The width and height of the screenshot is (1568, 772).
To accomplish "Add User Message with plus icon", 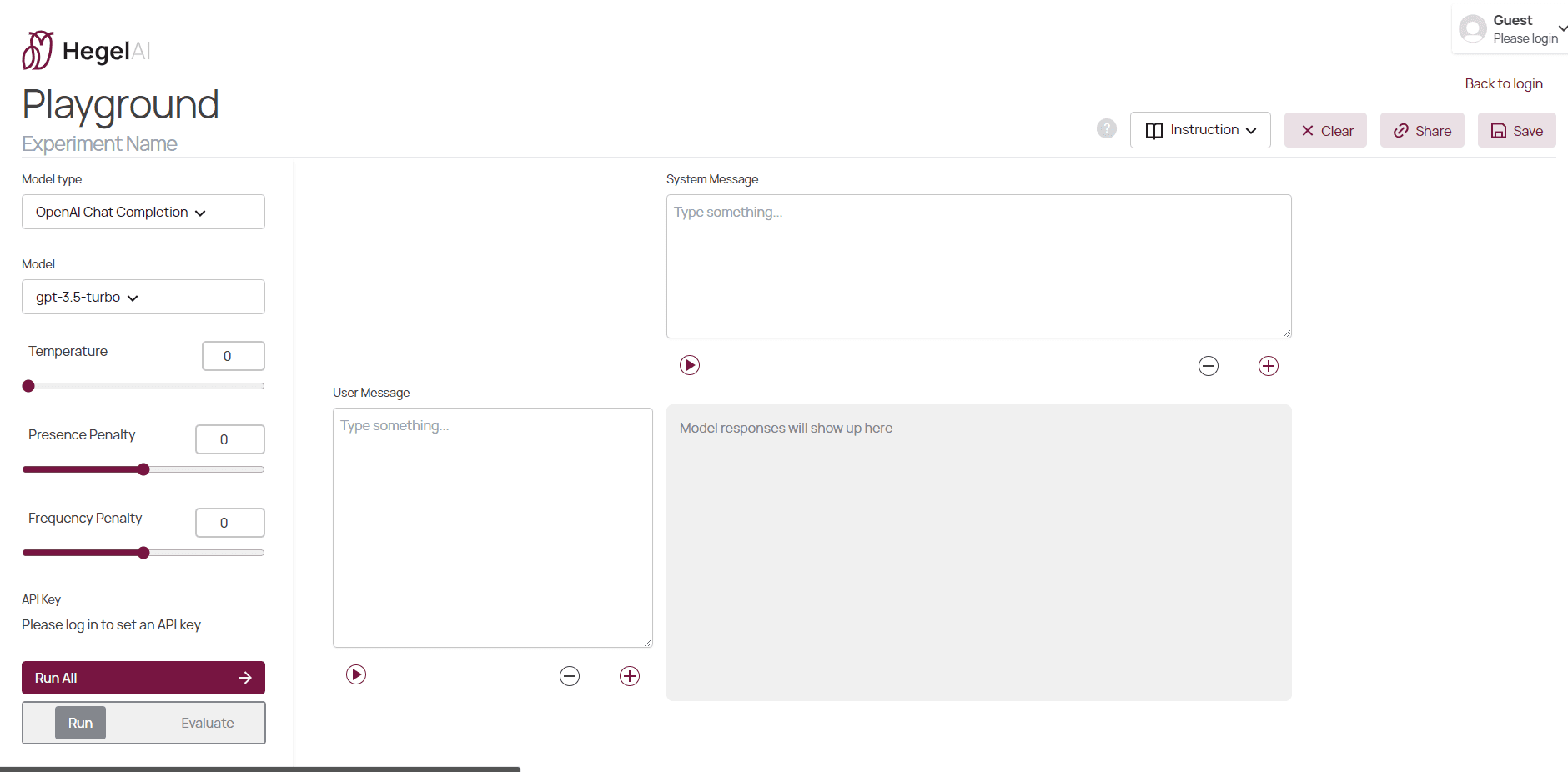I will click(x=630, y=676).
